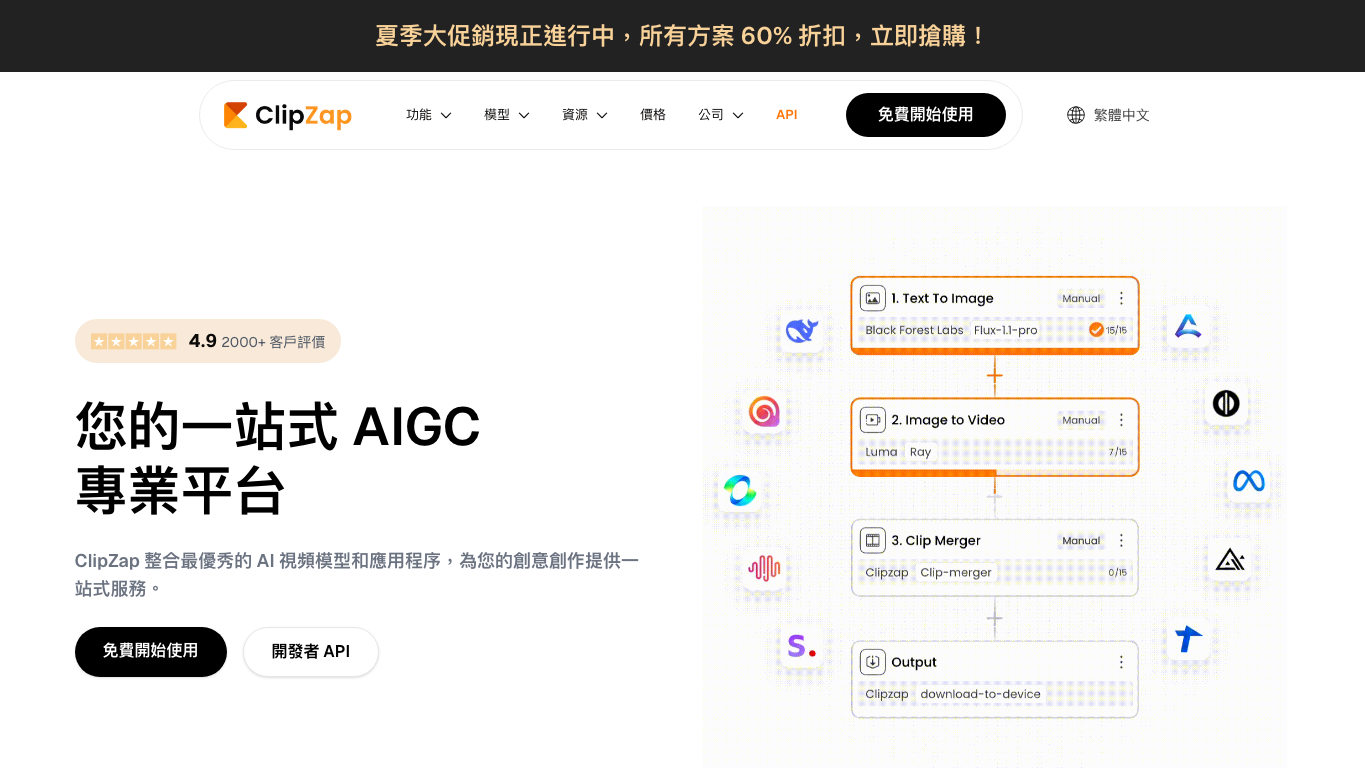Open the 繁體中文 language dropdown

(1109, 115)
